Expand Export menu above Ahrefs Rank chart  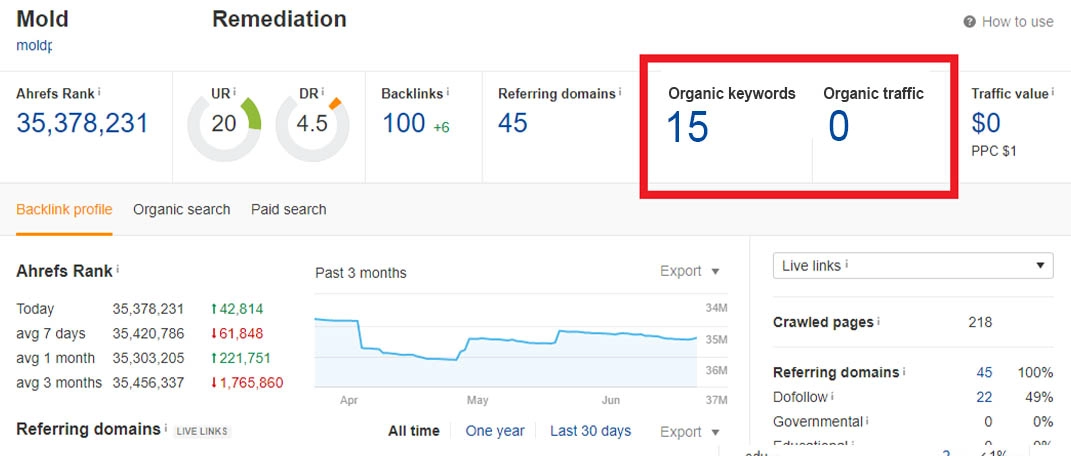[x=689, y=271]
